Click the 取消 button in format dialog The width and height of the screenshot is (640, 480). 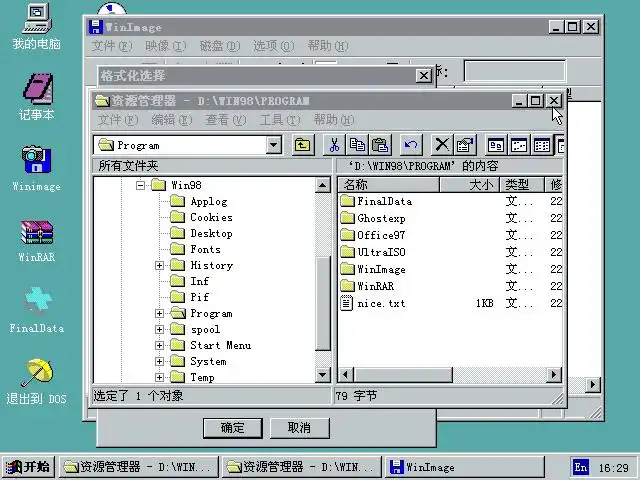(x=300, y=428)
